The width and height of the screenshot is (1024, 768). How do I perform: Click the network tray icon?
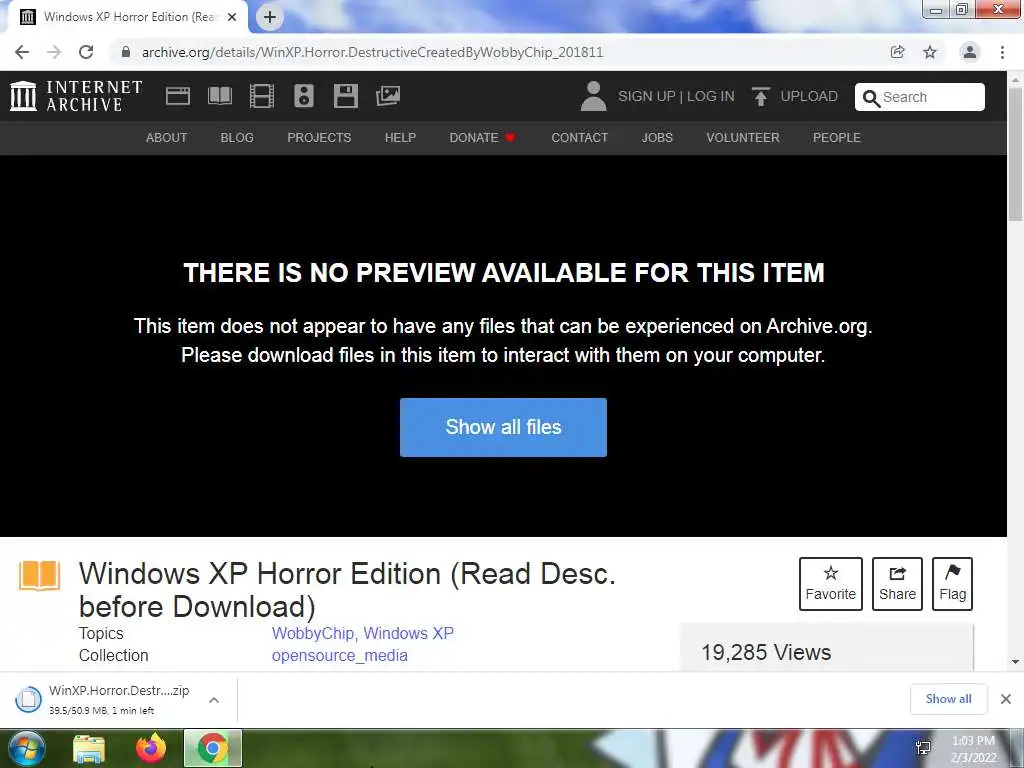(923, 748)
